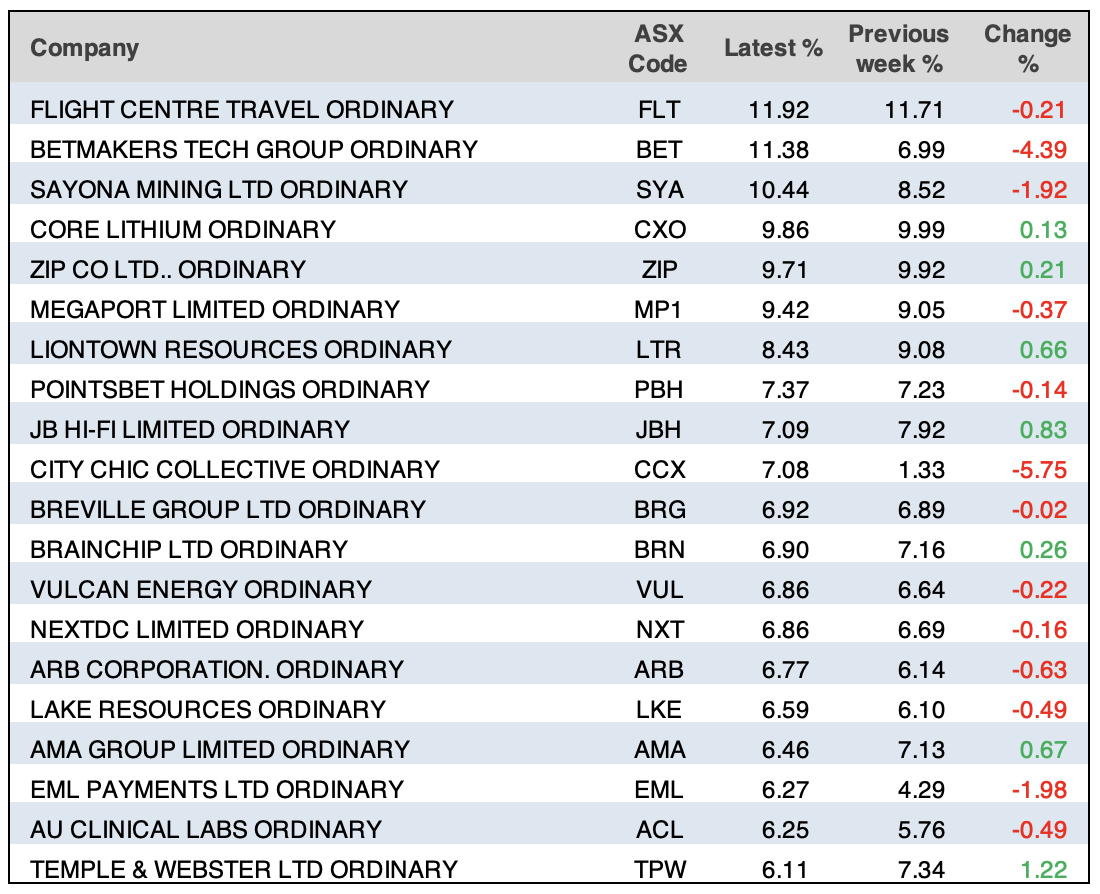Screen dimensions: 1100x894
Task: Click the ZIP ASX code cell
Action: point(659,269)
